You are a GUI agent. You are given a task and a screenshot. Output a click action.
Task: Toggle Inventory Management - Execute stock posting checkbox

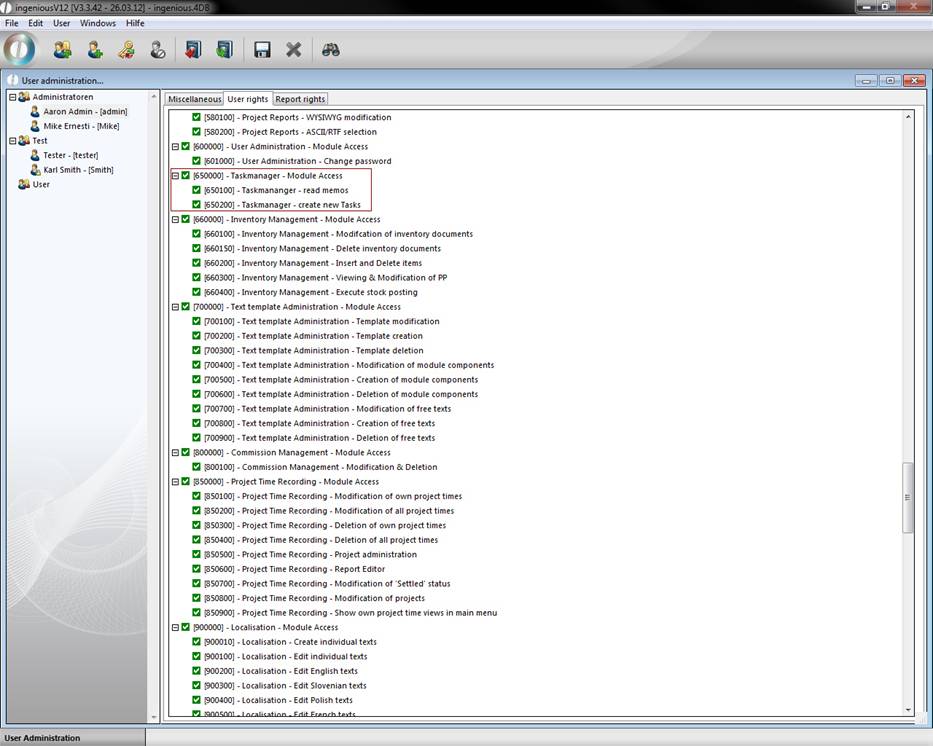pyautogui.click(x=197, y=292)
